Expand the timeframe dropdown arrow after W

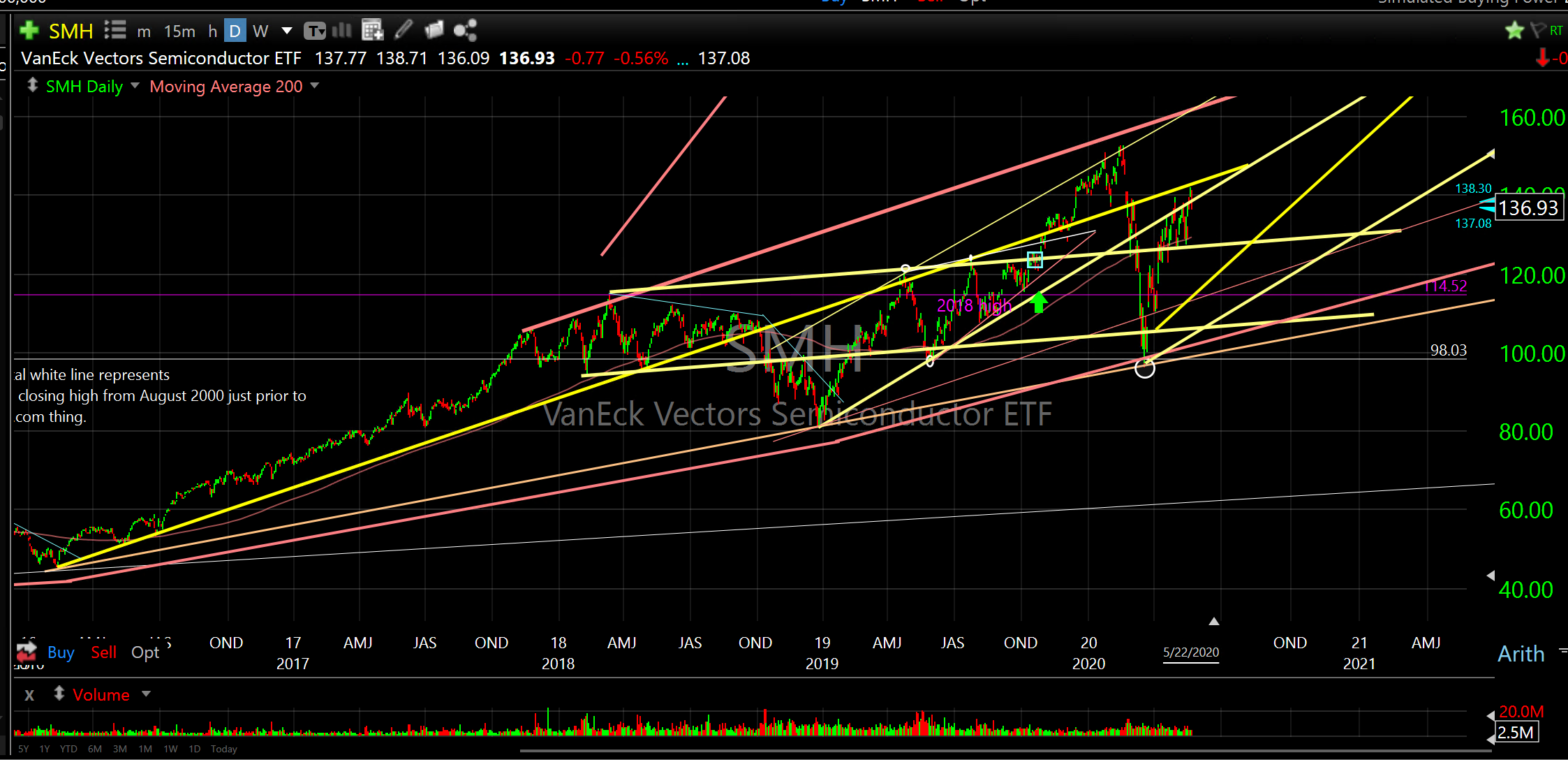click(x=287, y=31)
